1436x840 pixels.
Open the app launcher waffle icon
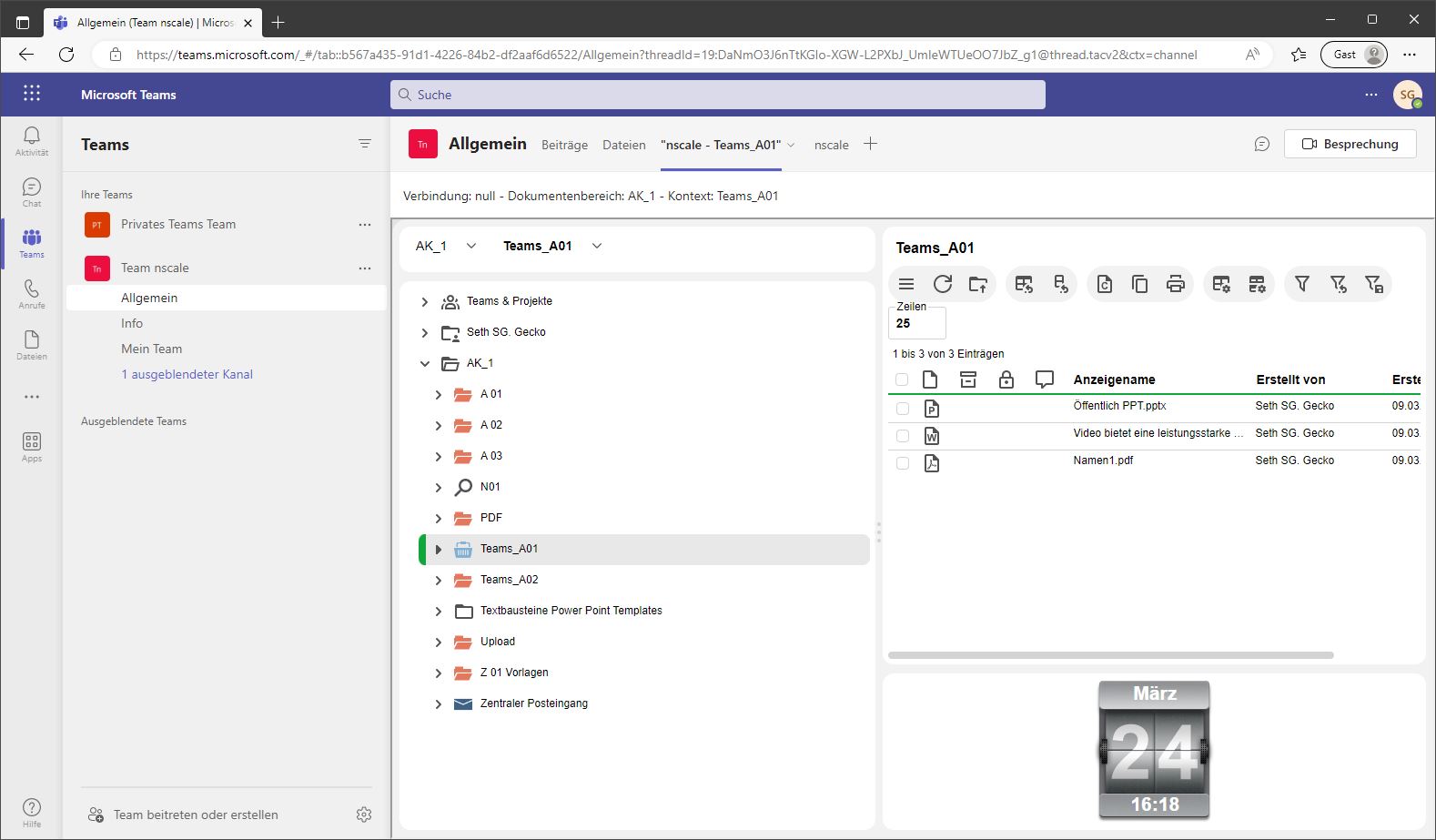click(x=32, y=94)
